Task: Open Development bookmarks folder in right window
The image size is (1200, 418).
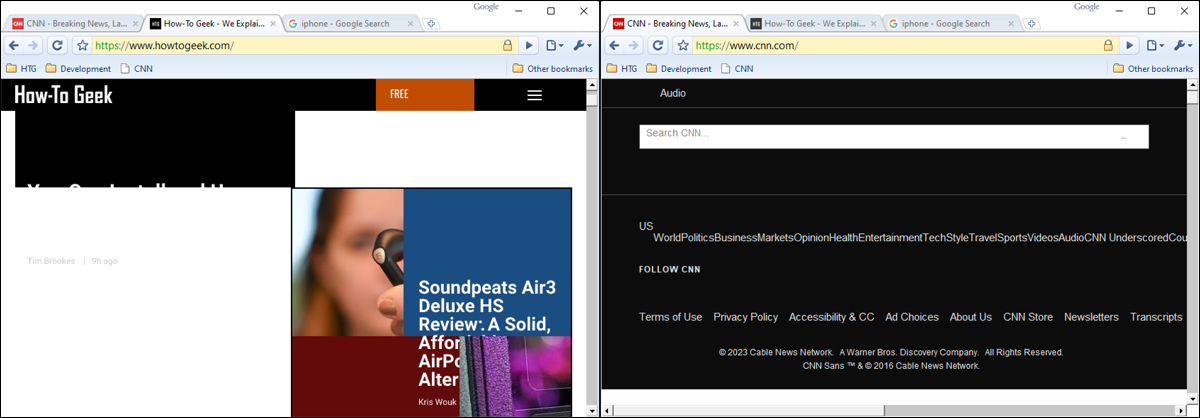Action: [678, 69]
